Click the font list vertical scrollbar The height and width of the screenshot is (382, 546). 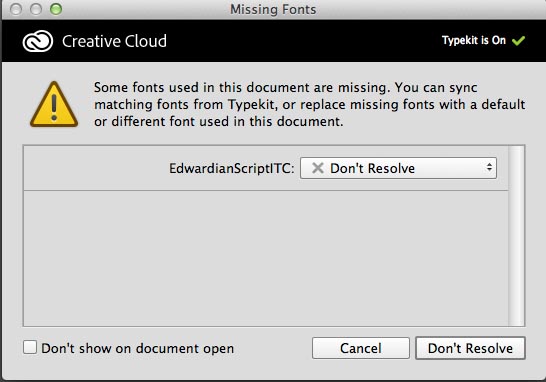516,236
